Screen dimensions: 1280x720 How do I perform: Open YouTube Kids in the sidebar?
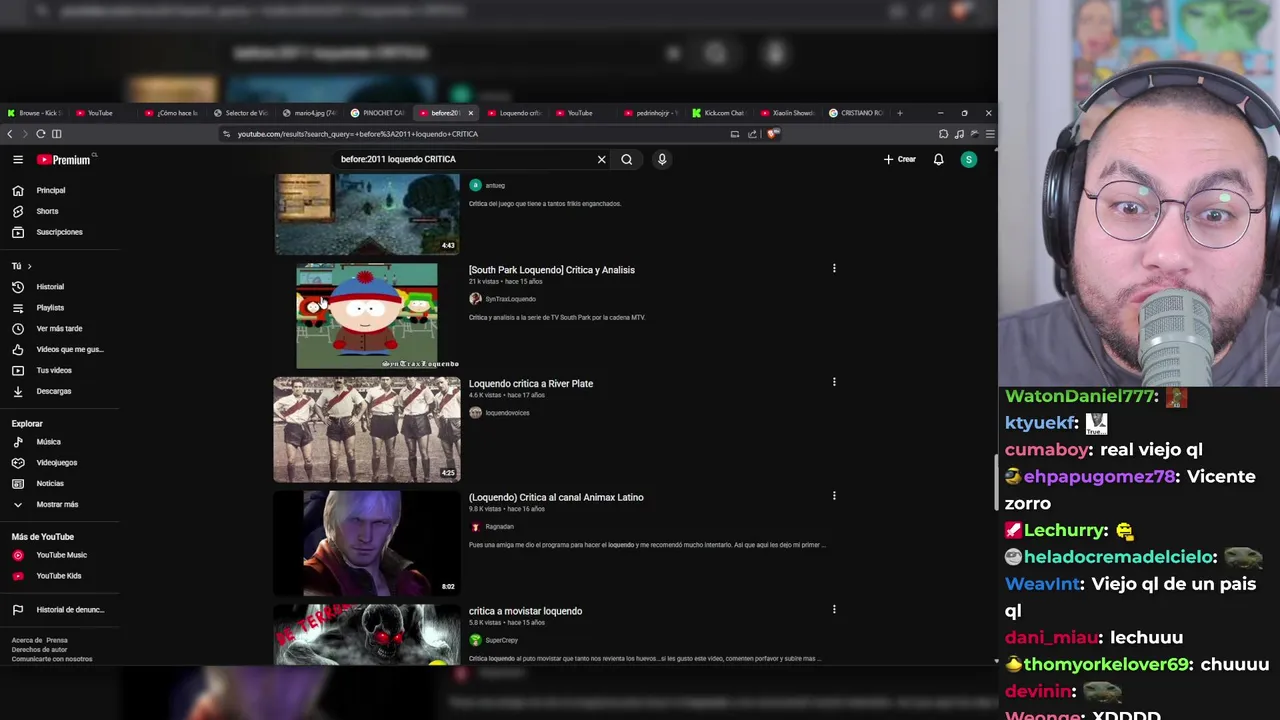[60, 576]
